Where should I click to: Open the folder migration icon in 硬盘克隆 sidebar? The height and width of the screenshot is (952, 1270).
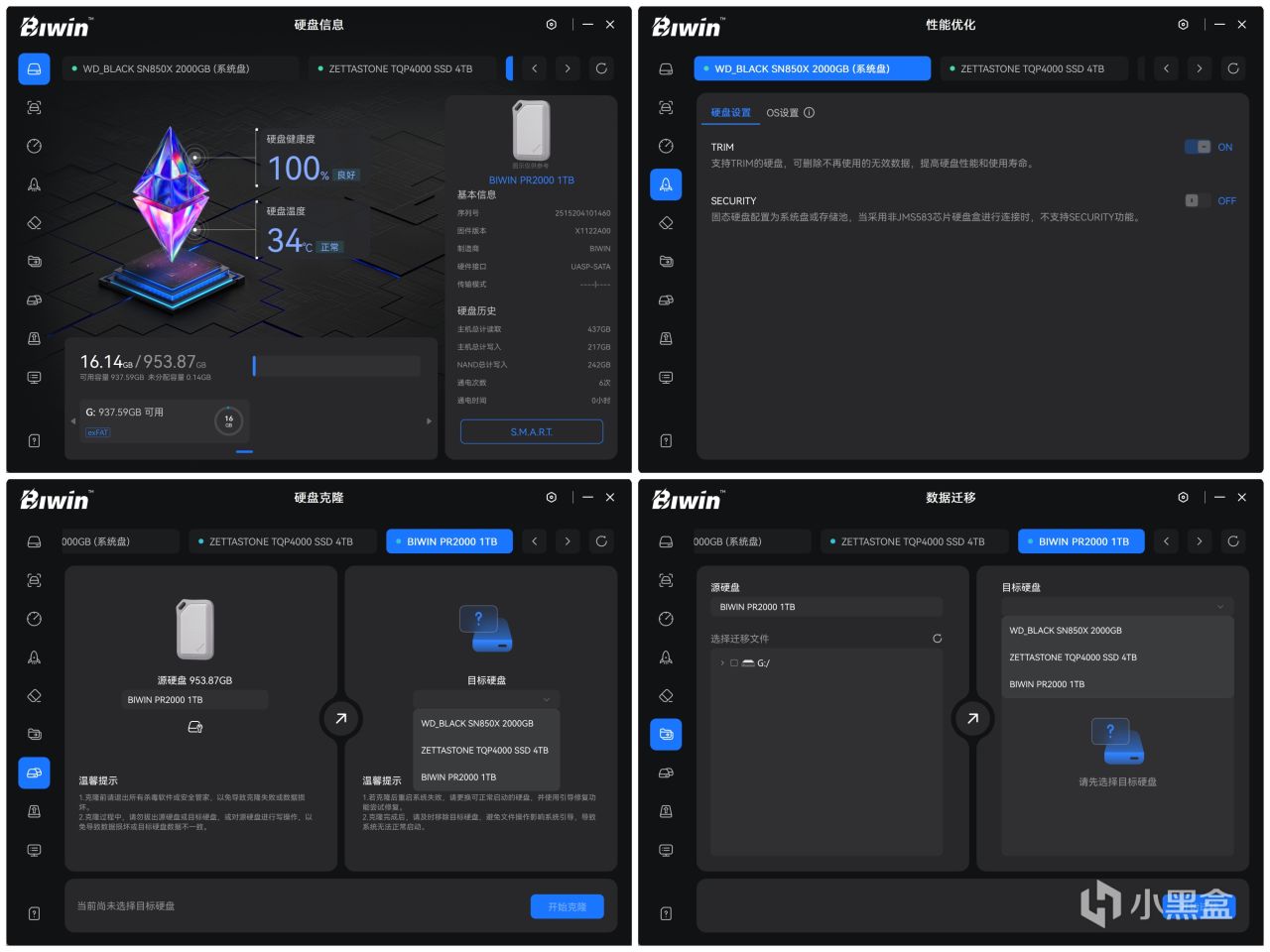34,734
